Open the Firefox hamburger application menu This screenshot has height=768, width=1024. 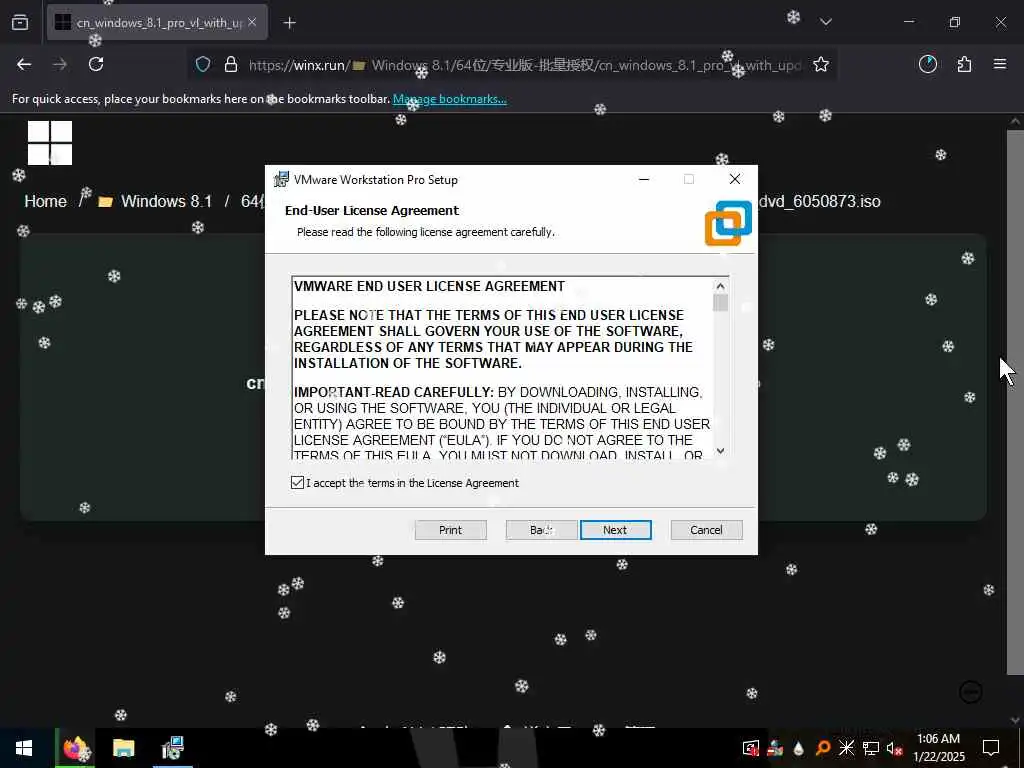pyautogui.click(x=1000, y=64)
